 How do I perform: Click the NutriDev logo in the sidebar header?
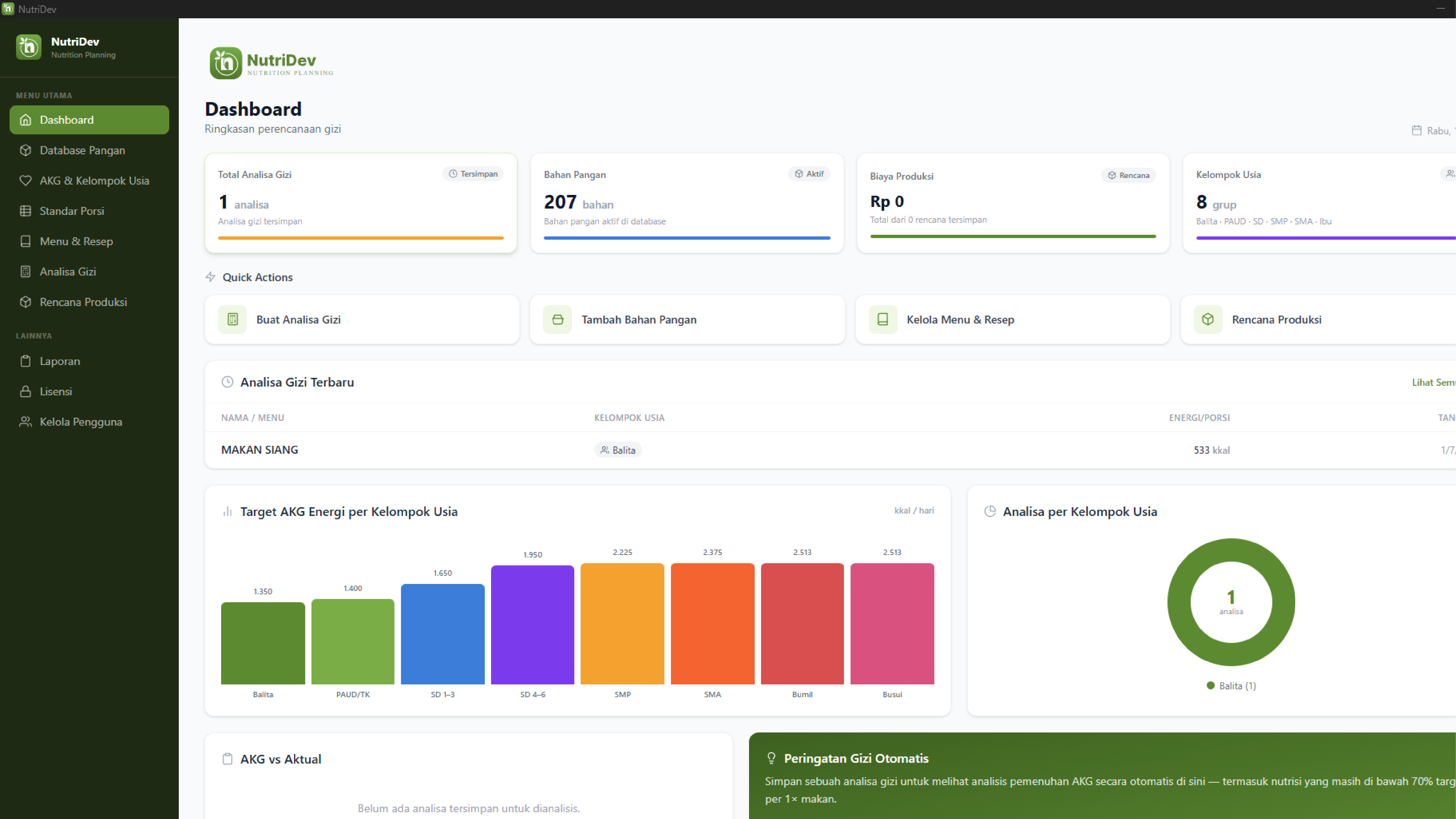pyautogui.click(x=29, y=47)
